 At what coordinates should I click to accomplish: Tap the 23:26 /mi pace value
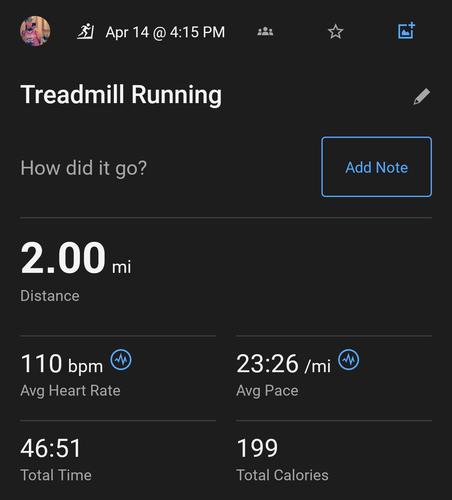coord(284,363)
